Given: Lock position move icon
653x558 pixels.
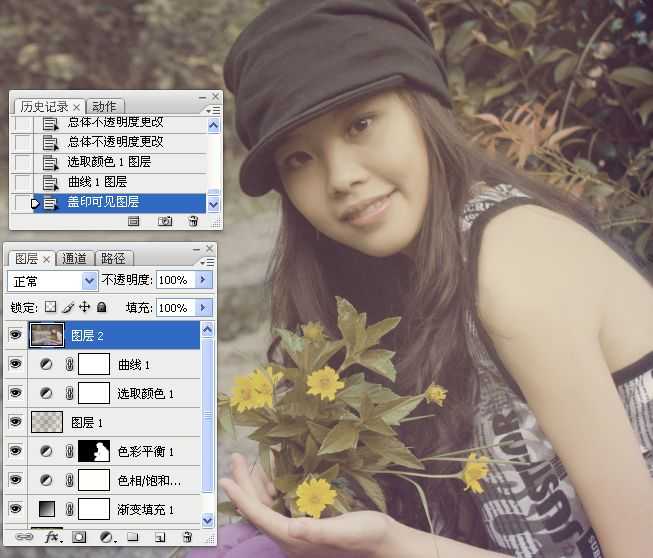Looking at the screenshot, I should [x=85, y=307].
